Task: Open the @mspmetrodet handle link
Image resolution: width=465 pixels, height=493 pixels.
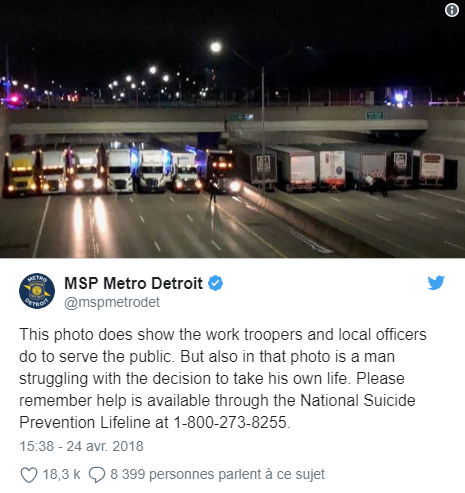Action: tap(112, 302)
